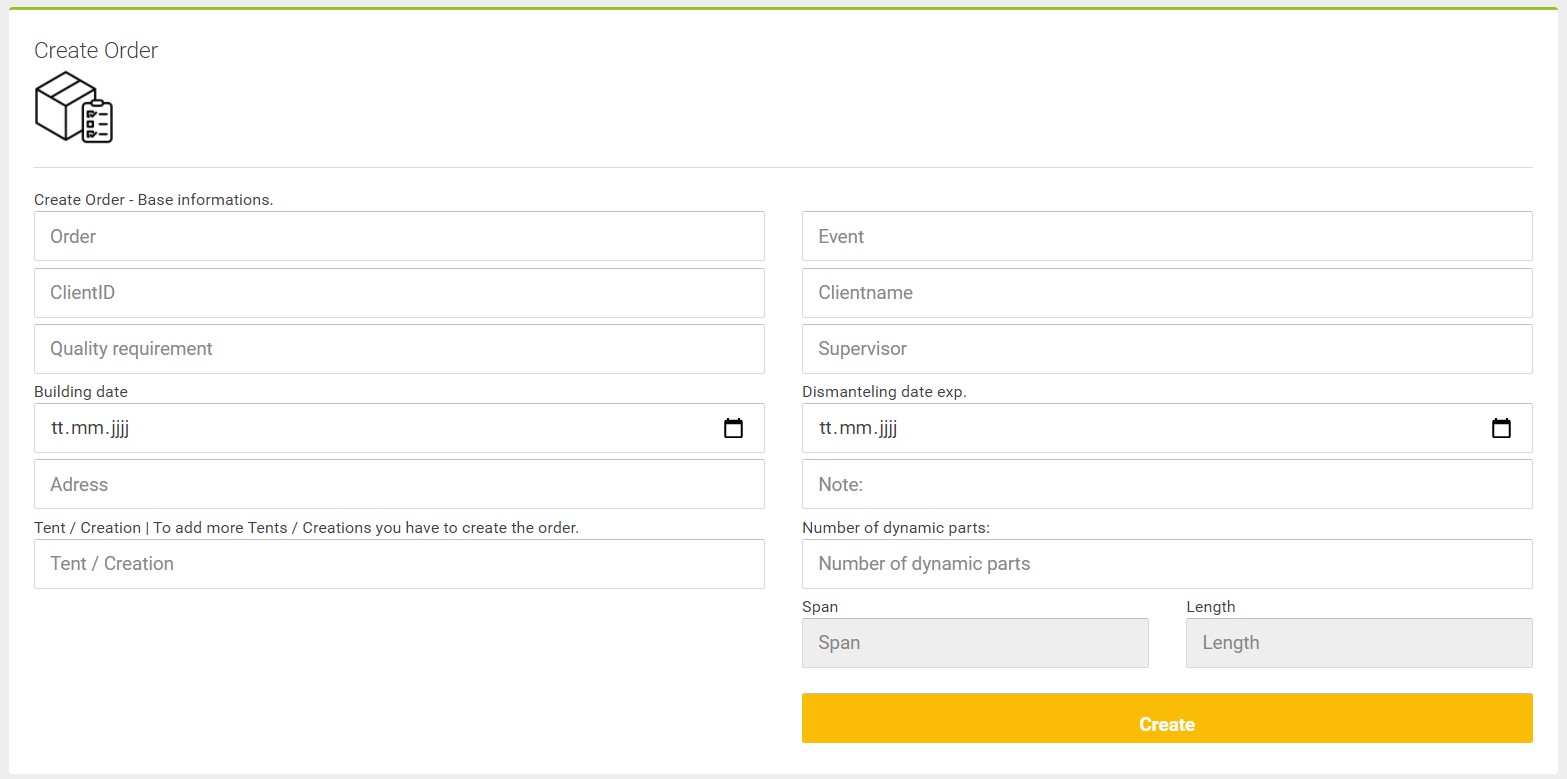
Task: Click the greyed Span field
Action: pyautogui.click(x=975, y=643)
